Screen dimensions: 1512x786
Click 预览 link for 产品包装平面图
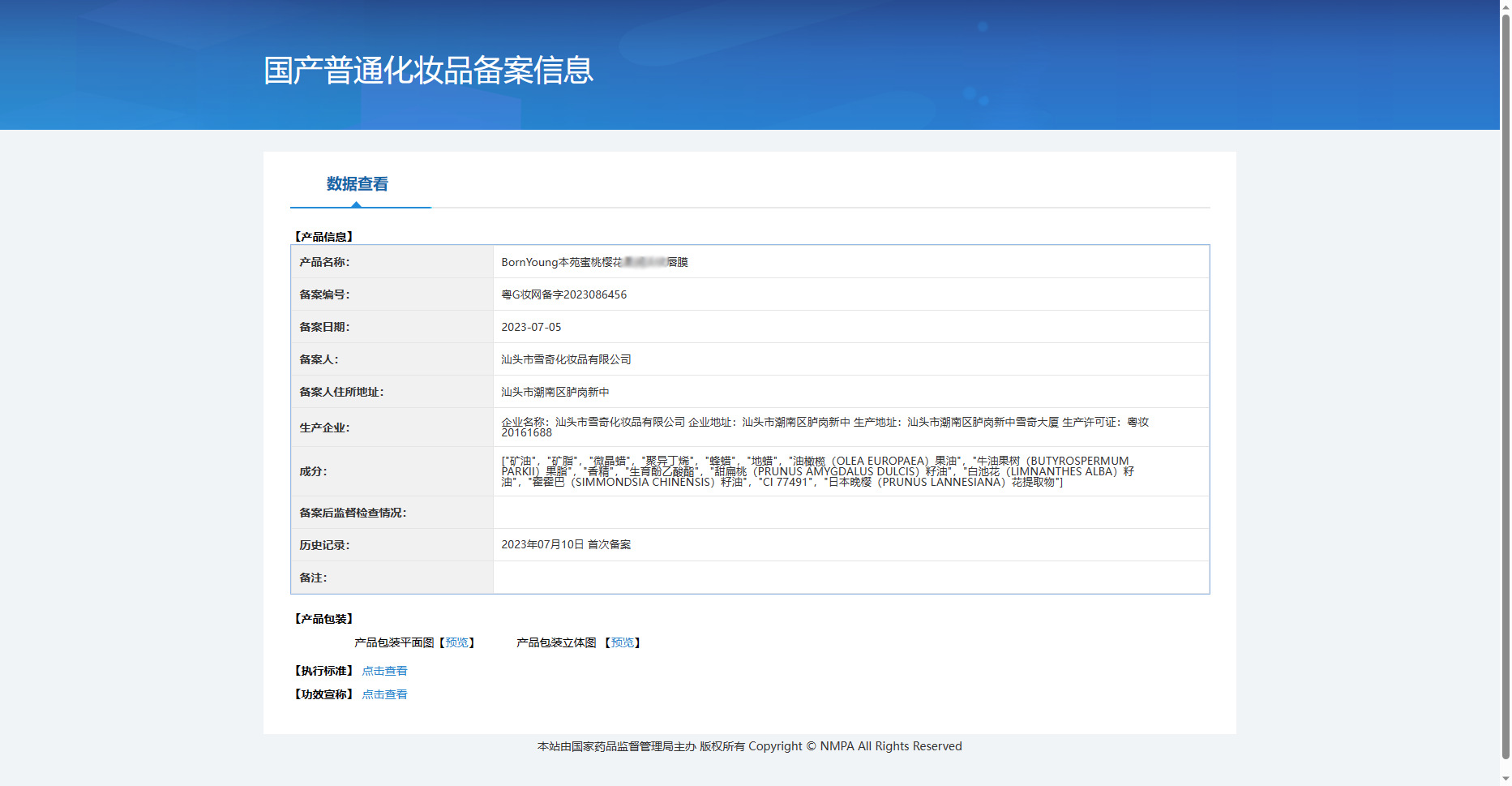[456, 642]
